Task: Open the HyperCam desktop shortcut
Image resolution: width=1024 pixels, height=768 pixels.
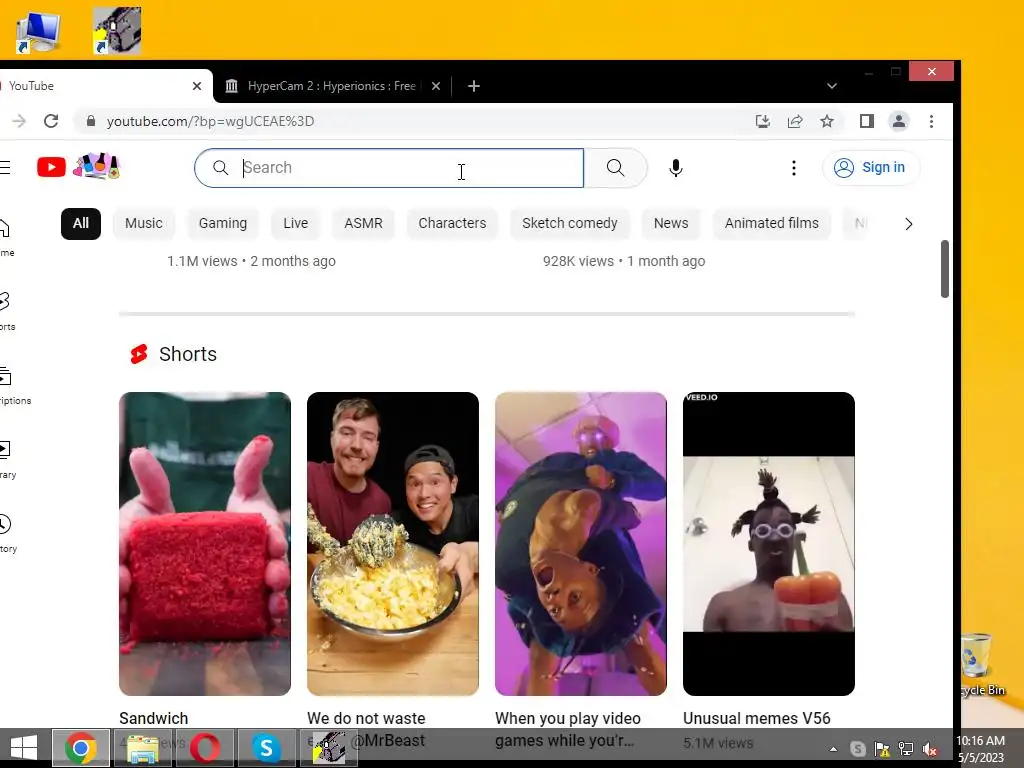Action: click(117, 30)
